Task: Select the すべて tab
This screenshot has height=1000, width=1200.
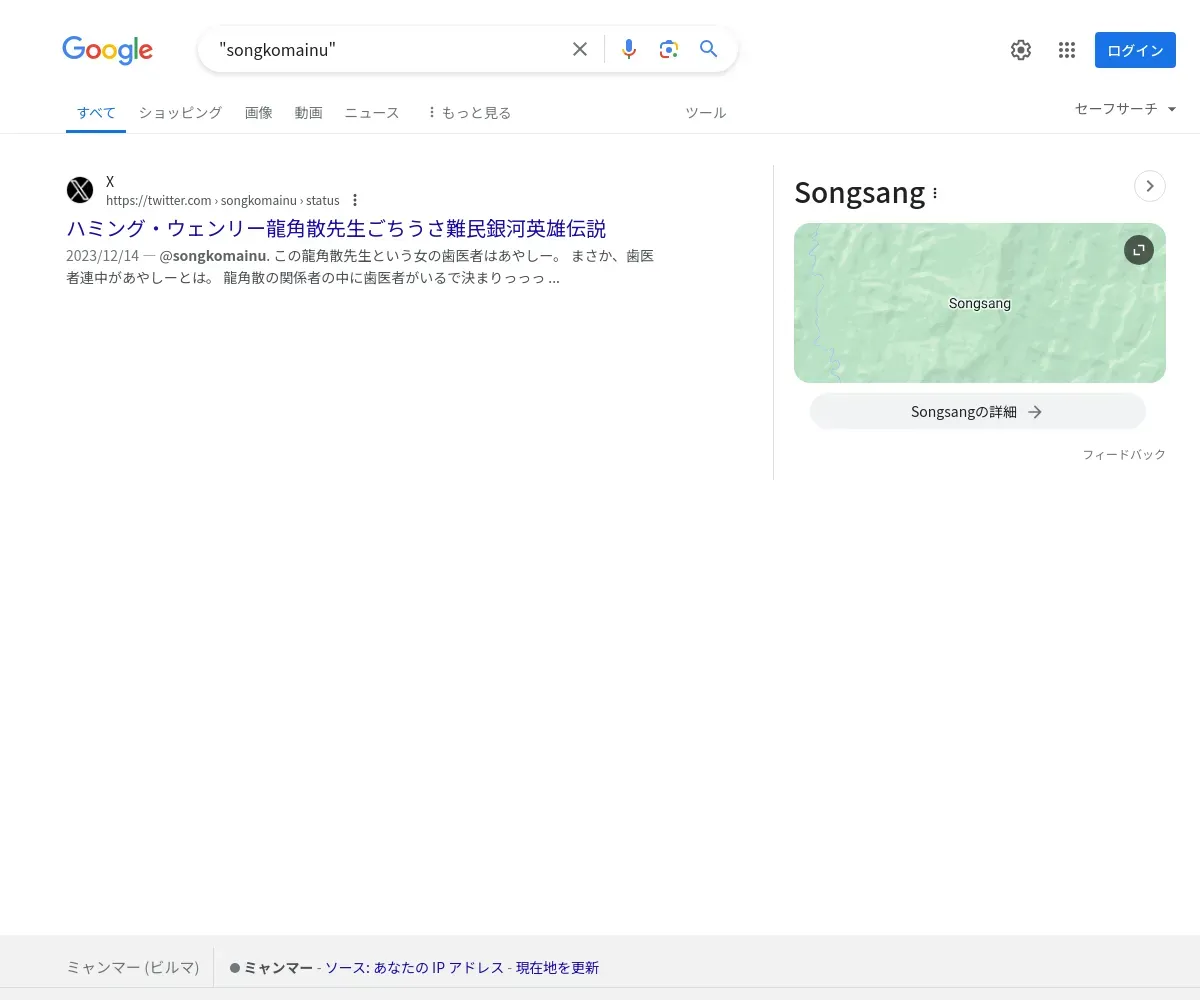Action: [96, 113]
